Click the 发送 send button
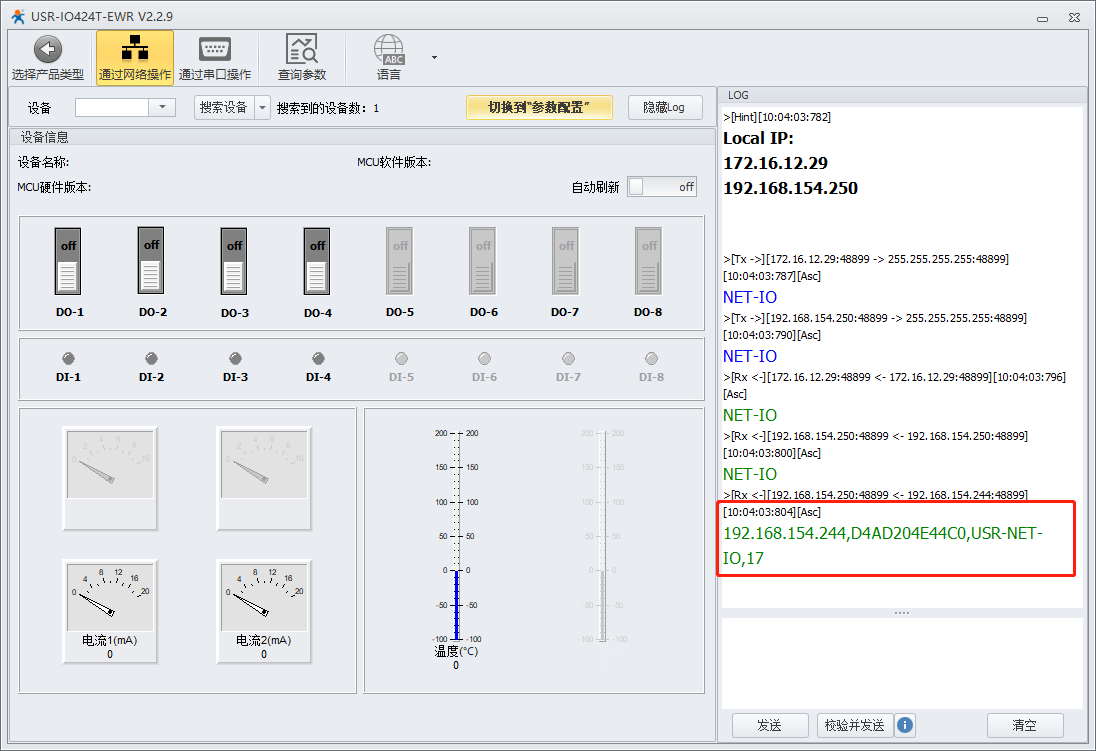Image resolution: width=1096 pixels, height=751 pixels. click(770, 725)
